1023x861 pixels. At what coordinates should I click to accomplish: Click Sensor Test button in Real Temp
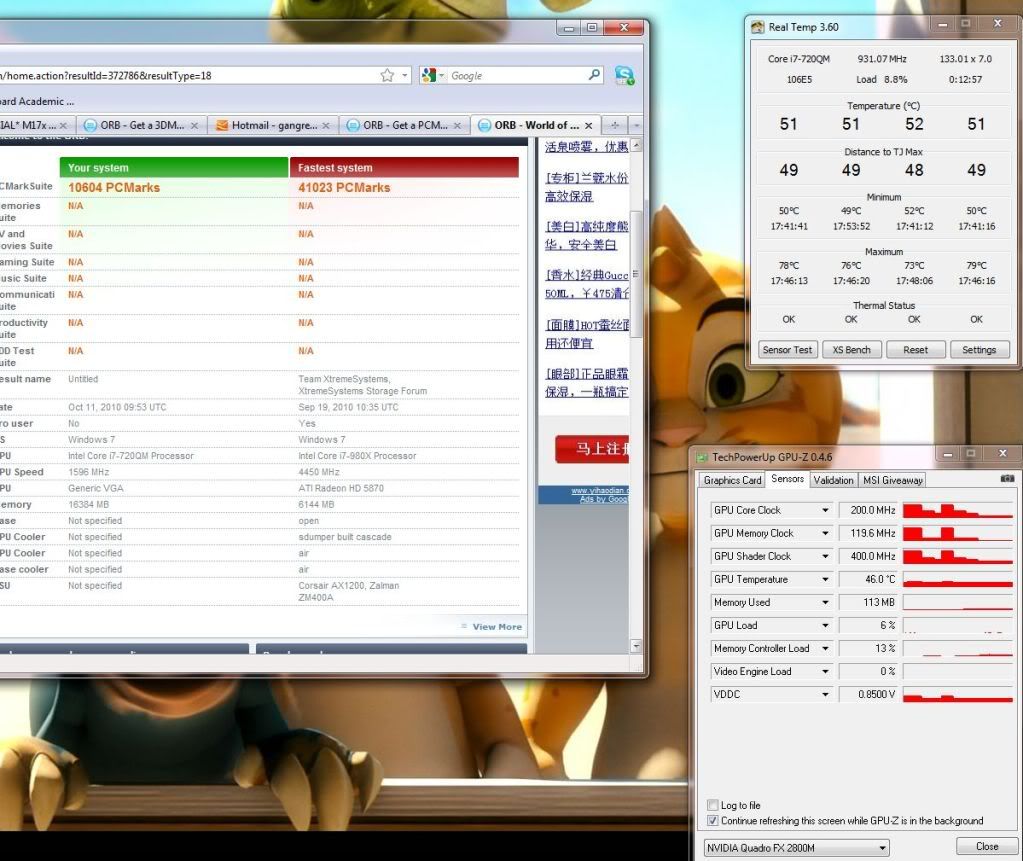pyautogui.click(x=787, y=350)
